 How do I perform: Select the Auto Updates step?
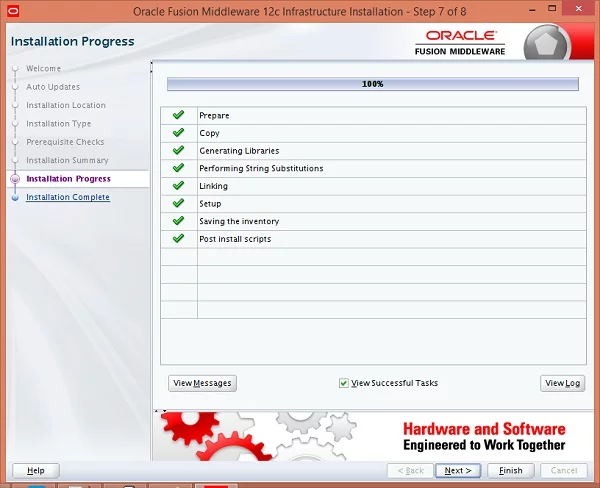pos(53,87)
